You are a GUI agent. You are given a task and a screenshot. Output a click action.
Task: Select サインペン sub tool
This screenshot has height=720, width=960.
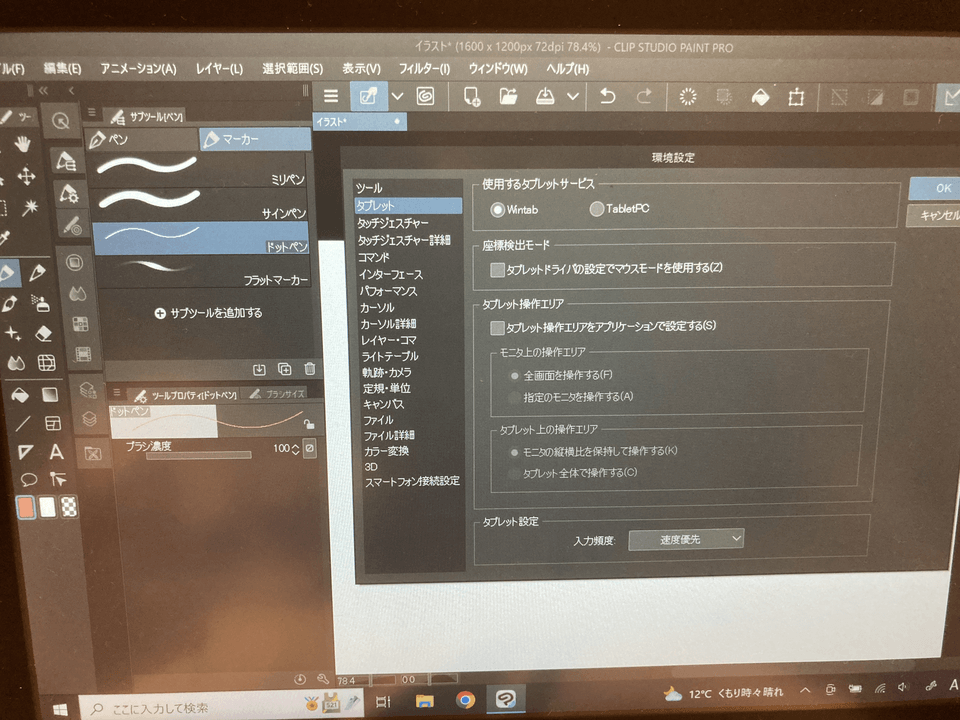tap(201, 204)
